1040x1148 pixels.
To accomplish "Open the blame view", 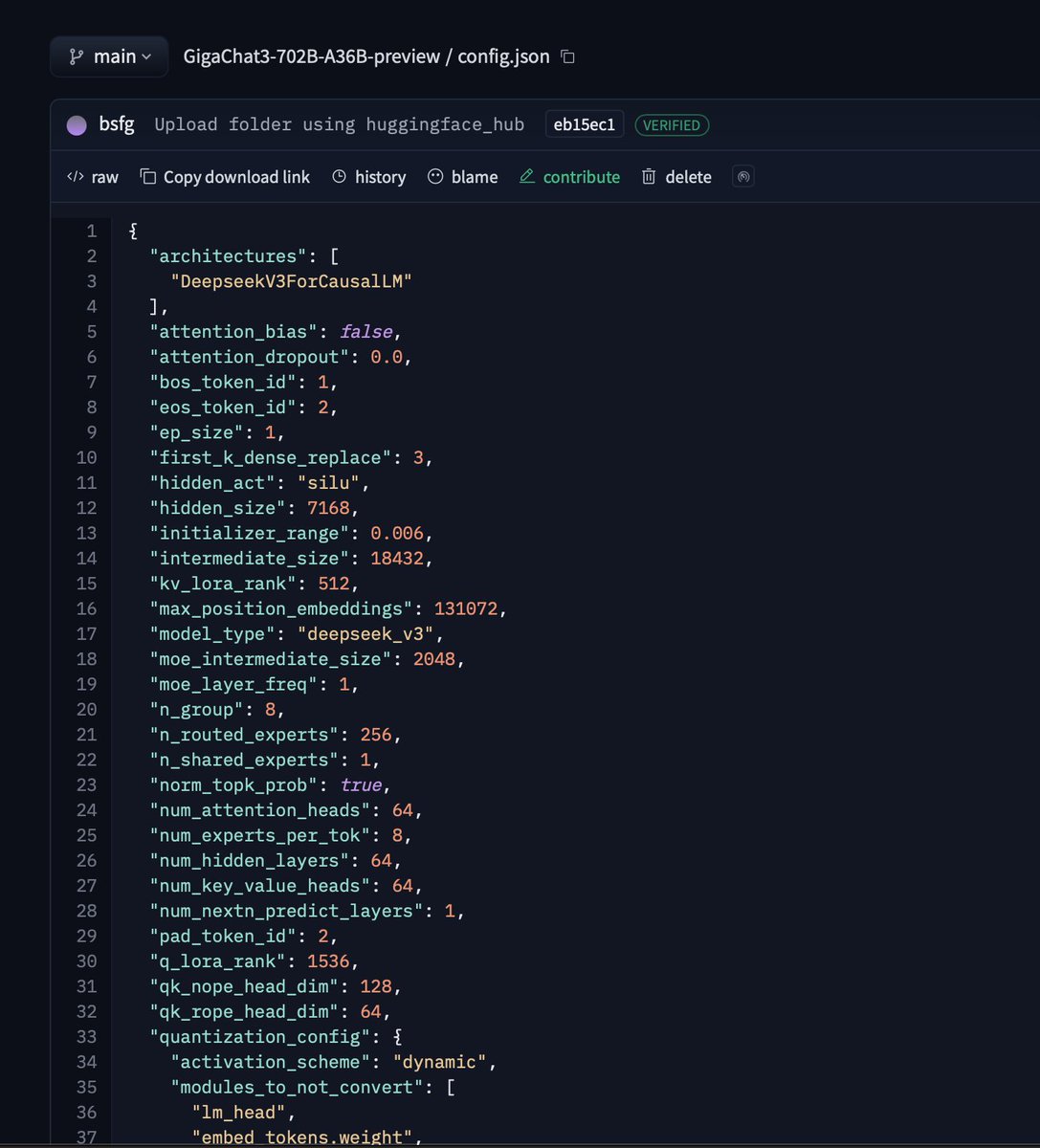I will coord(463,177).
